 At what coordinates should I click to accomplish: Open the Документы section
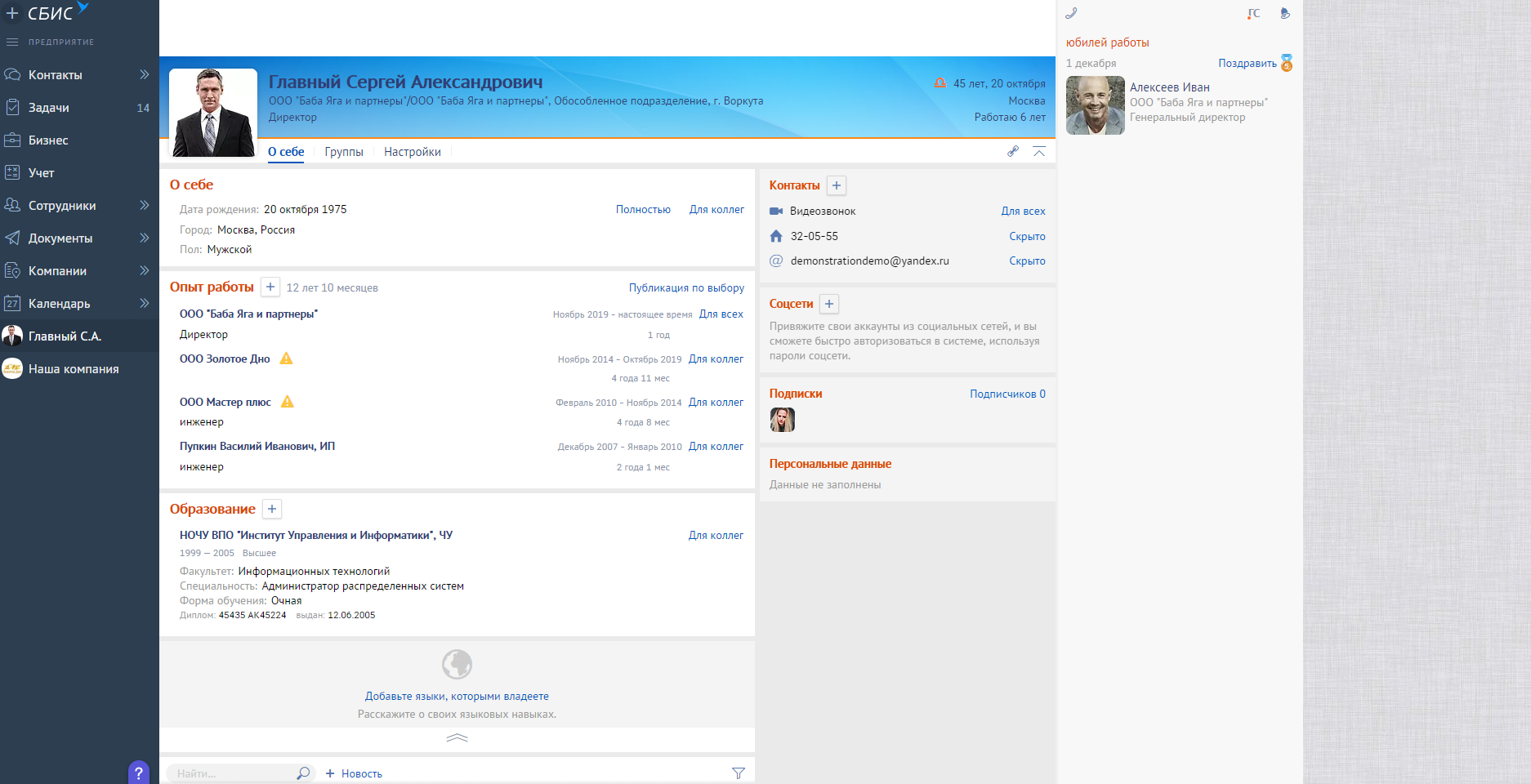pos(60,238)
